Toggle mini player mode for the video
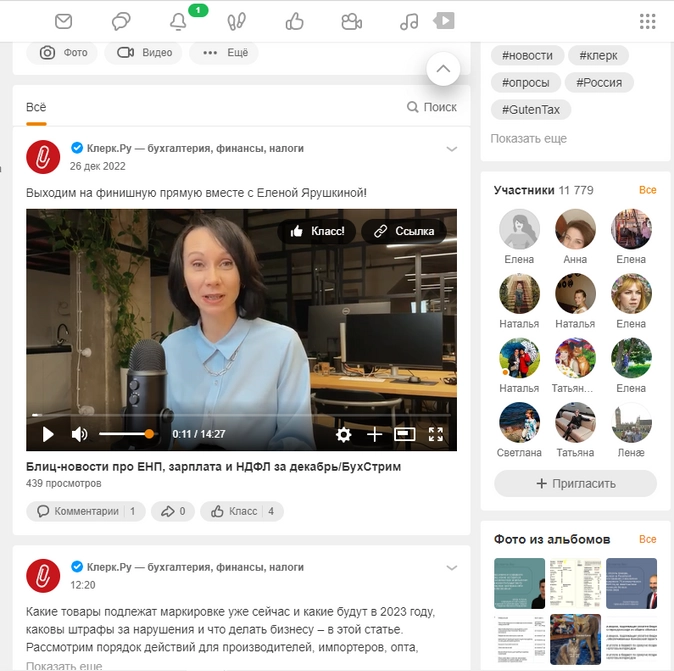674x671 pixels. (405, 434)
